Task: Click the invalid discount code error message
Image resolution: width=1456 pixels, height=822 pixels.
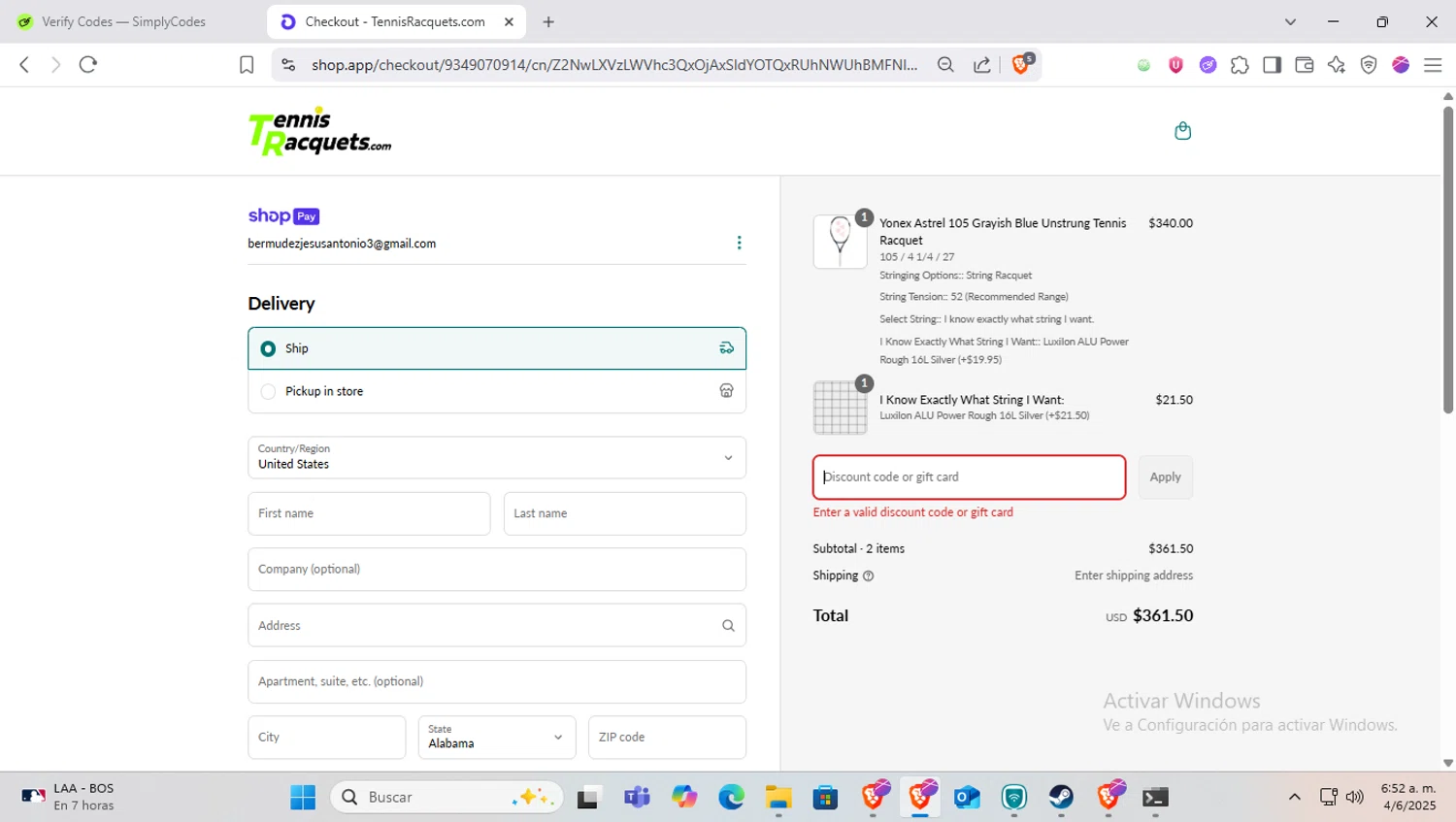Action: (x=913, y=512)
